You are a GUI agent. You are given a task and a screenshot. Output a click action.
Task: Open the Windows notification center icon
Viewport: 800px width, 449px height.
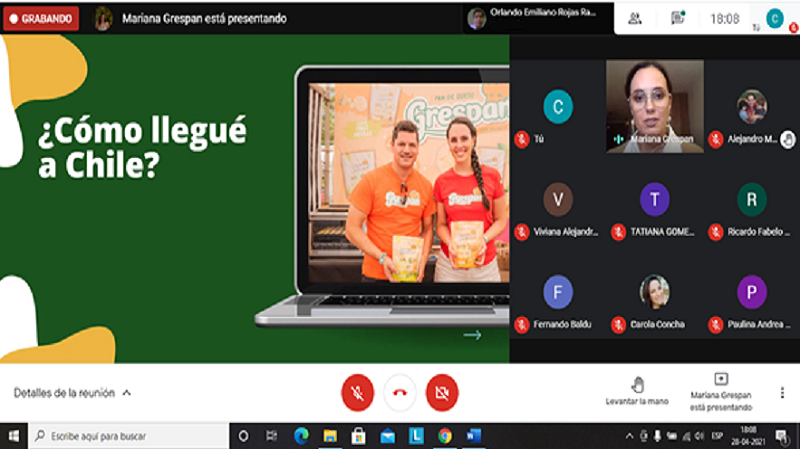(x=782, y=437)
